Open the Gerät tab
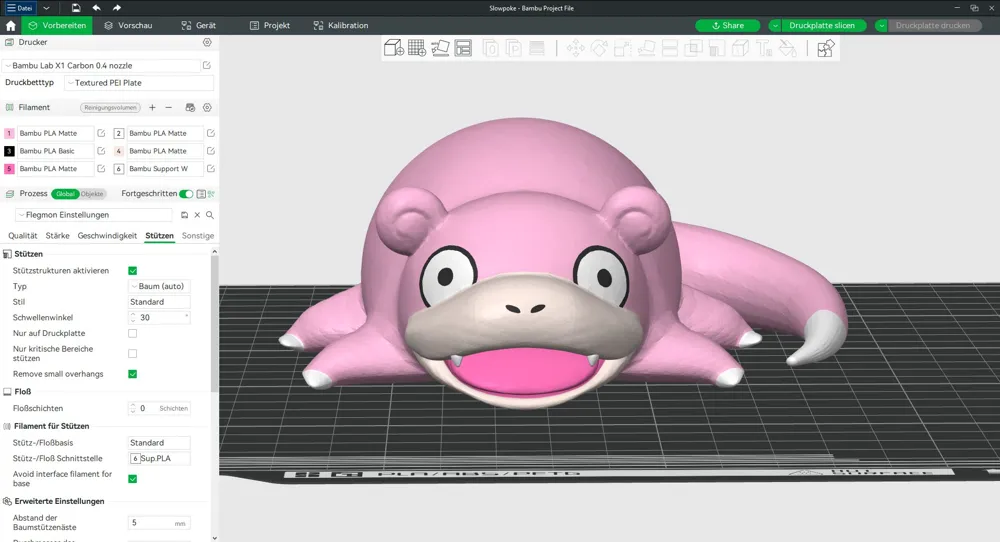Viewport: 1000px width, 542px height. [198, 26]
